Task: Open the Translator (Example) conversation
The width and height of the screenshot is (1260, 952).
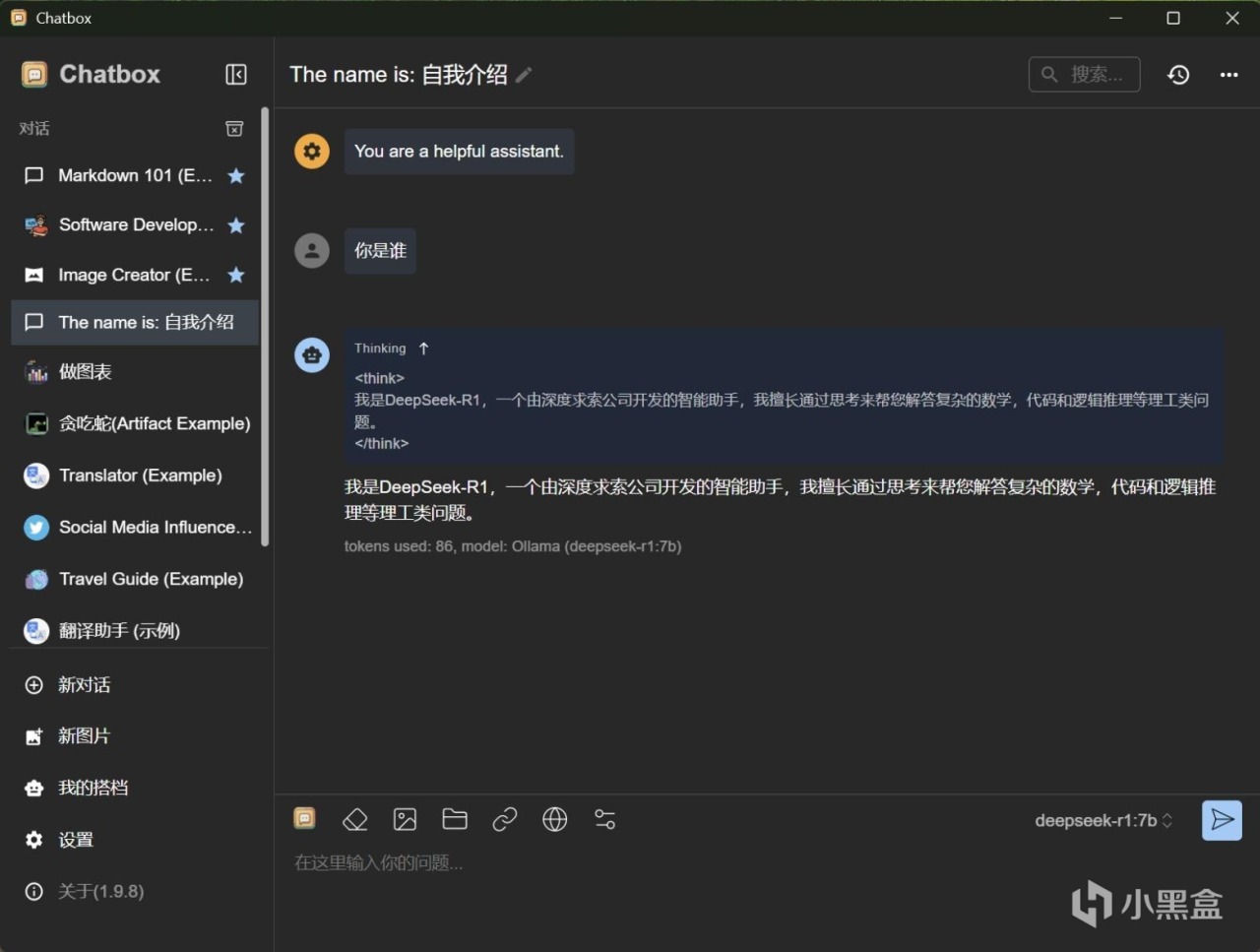Action: point(135,476)
